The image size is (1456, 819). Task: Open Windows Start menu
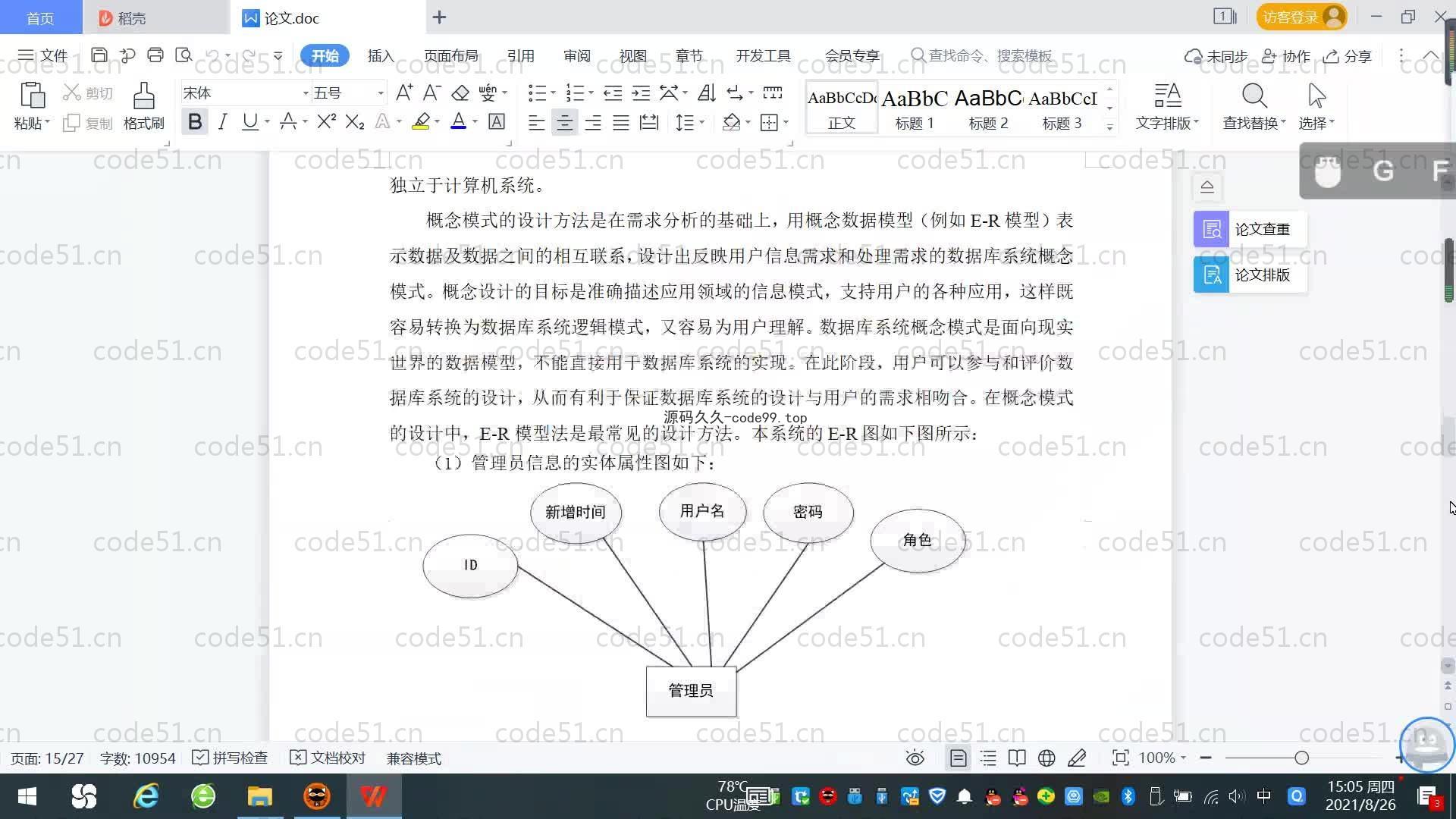(27, 796)
